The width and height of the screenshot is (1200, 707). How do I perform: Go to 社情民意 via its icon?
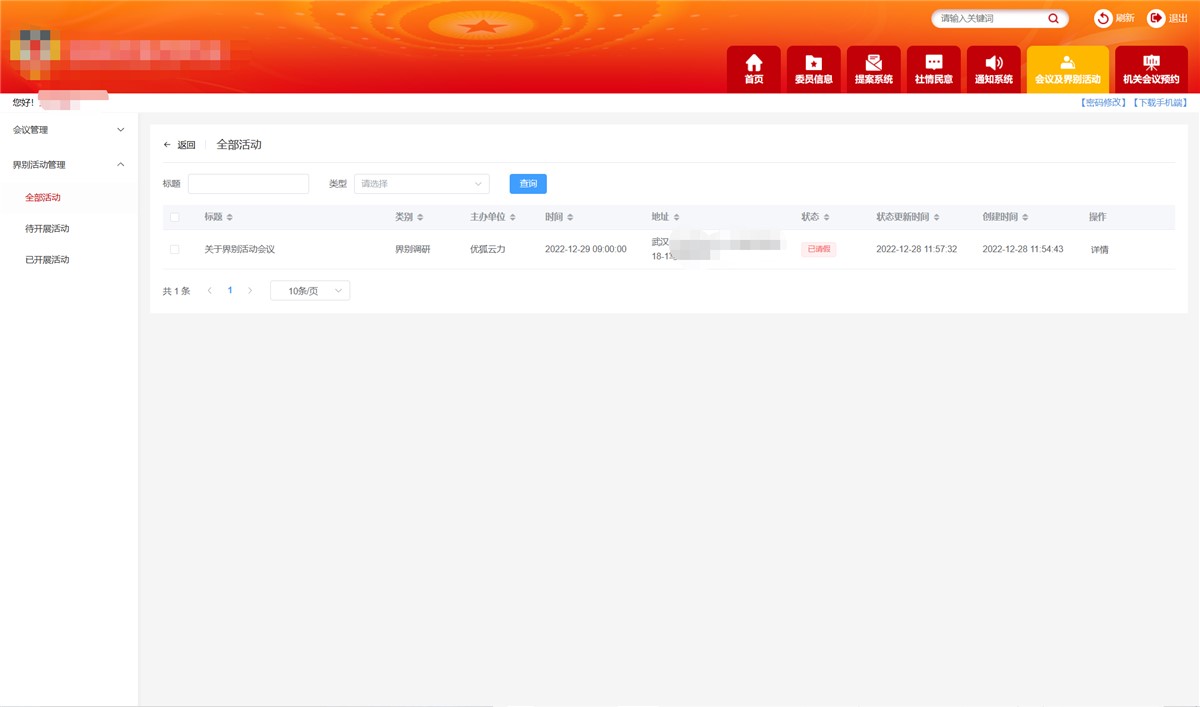click(933, 68)
